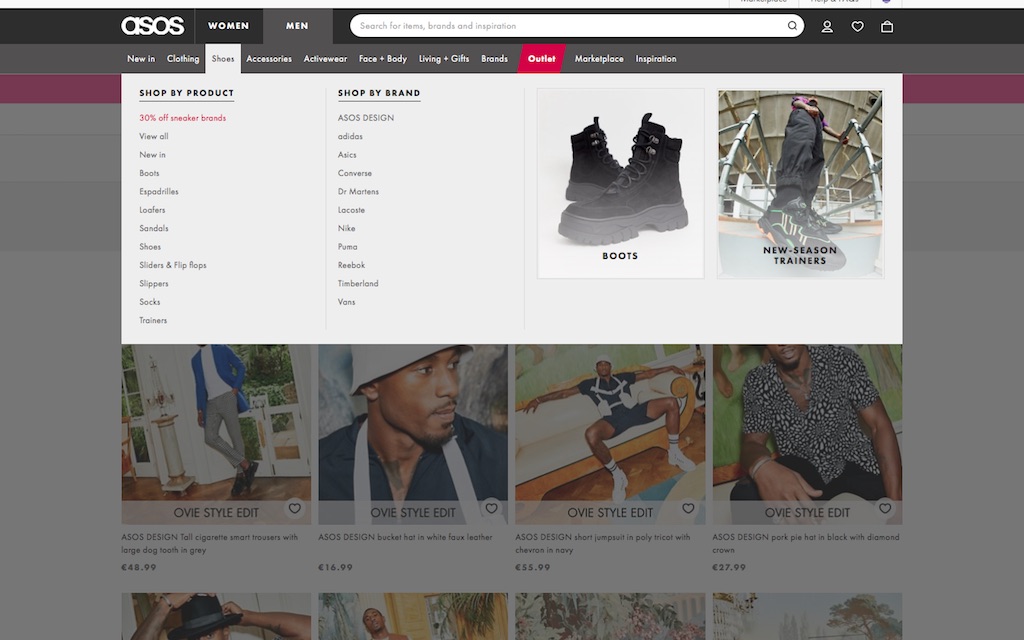Open the shopping bag icon
This screenshot has height=640, width=1024.
pyautogui.click(x=887, y=27)
